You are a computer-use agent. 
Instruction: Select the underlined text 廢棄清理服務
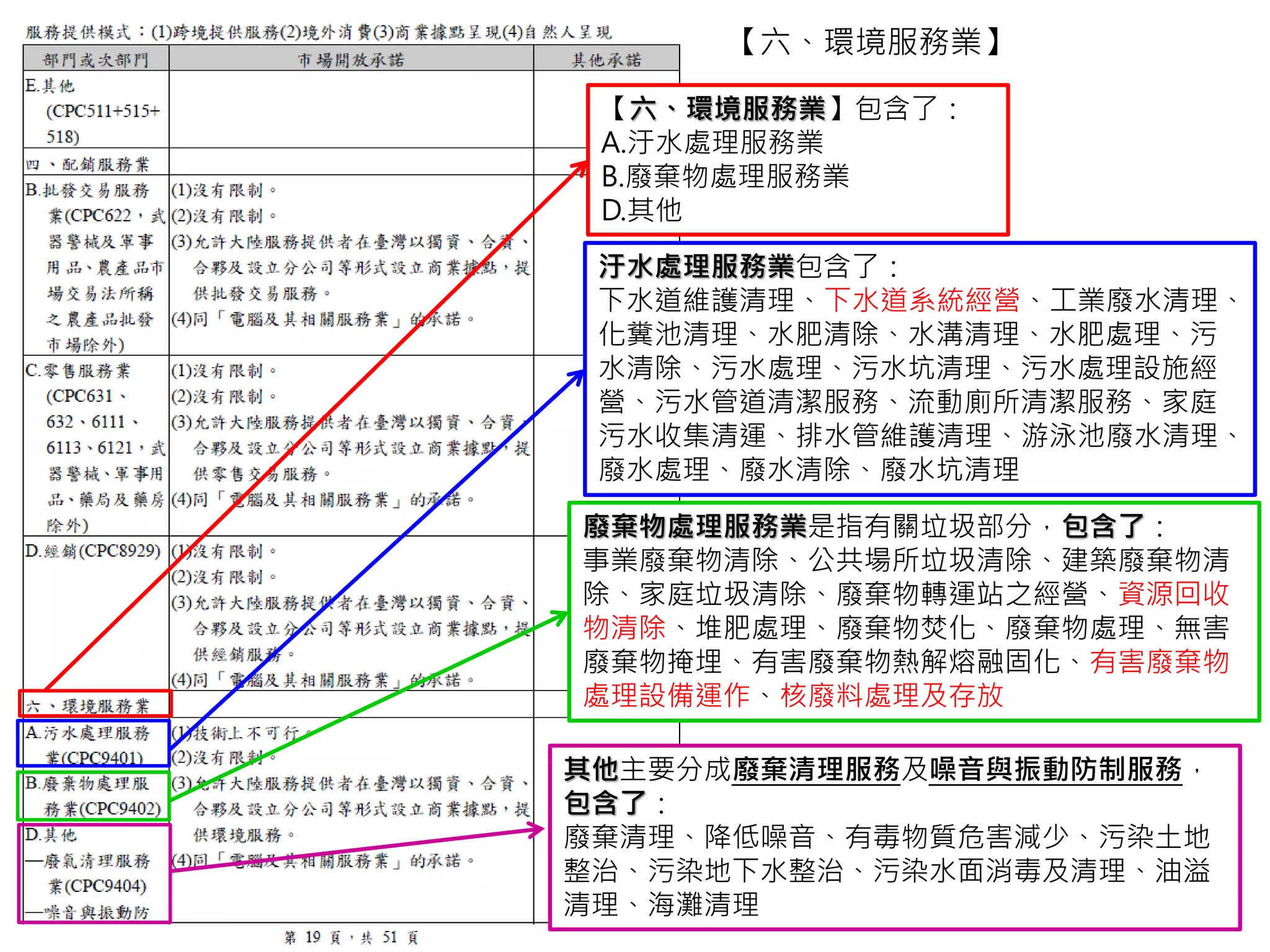[x=816, y=769]
